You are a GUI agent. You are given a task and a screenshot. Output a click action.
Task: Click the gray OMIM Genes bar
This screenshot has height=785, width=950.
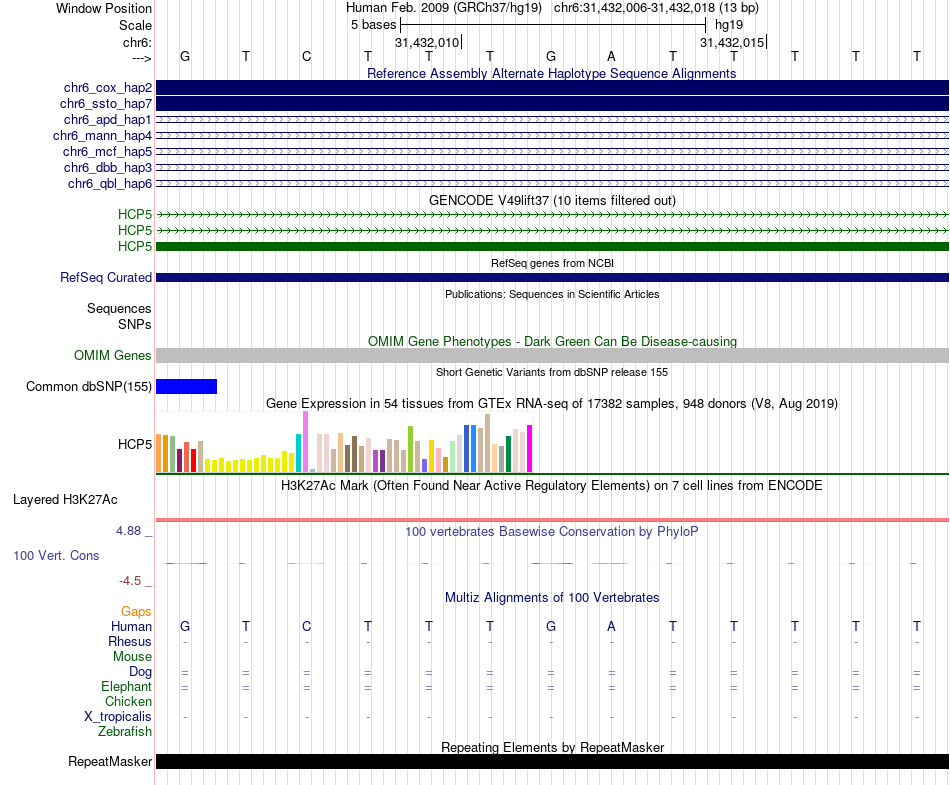click(x=552, y=356)
